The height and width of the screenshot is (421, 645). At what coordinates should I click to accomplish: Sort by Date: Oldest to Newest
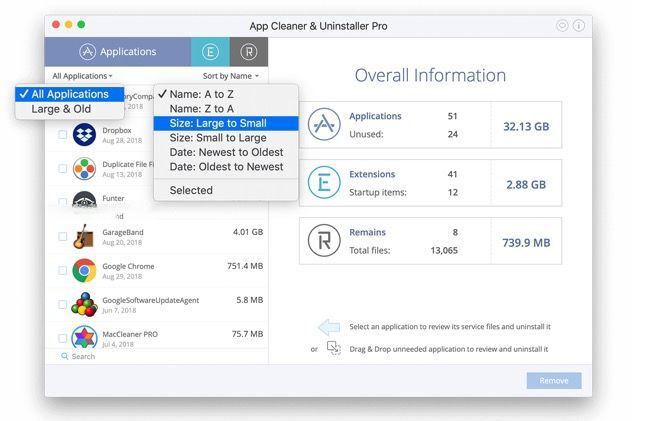226,167
